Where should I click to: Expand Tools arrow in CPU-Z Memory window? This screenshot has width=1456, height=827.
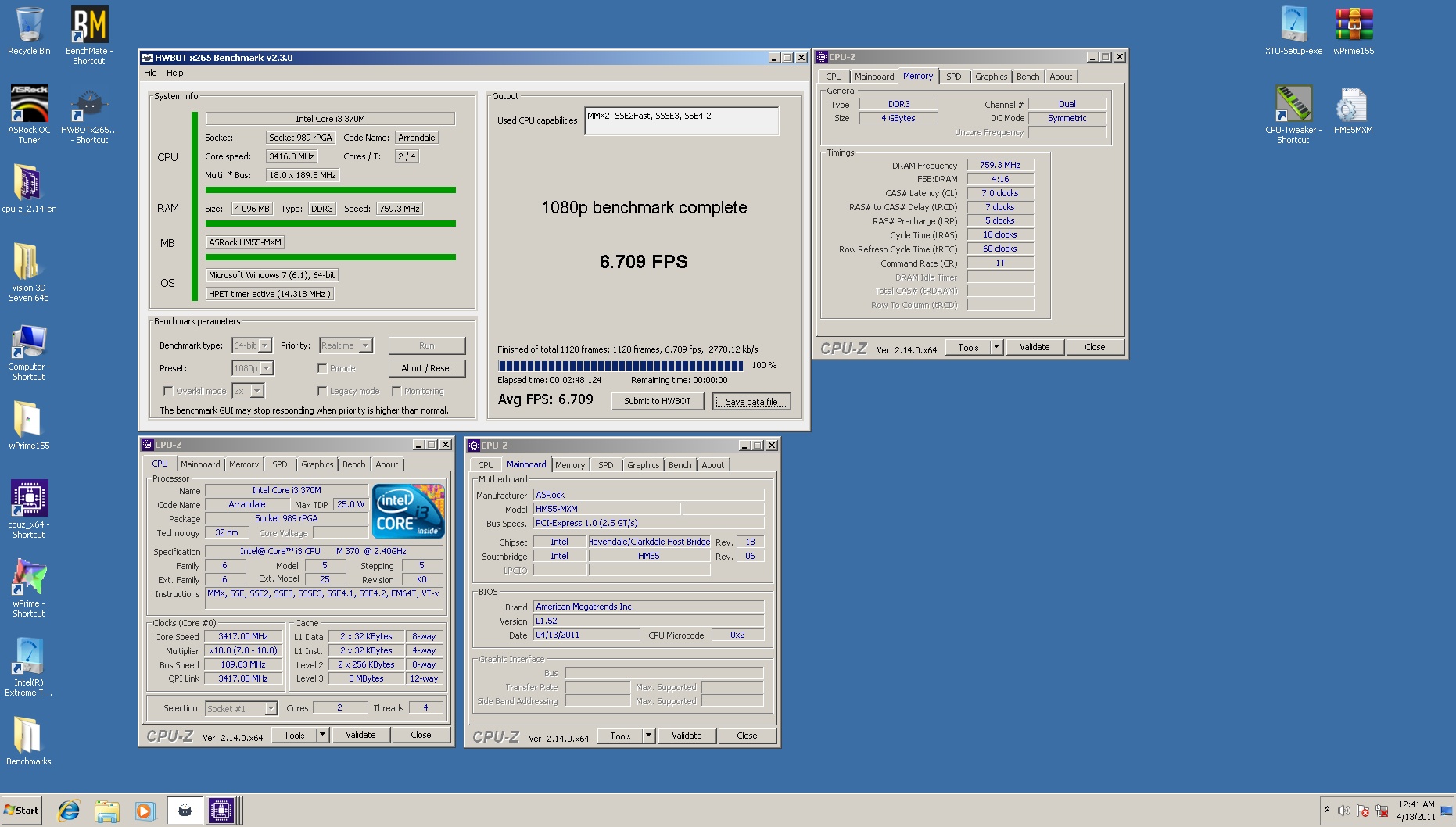996,347
